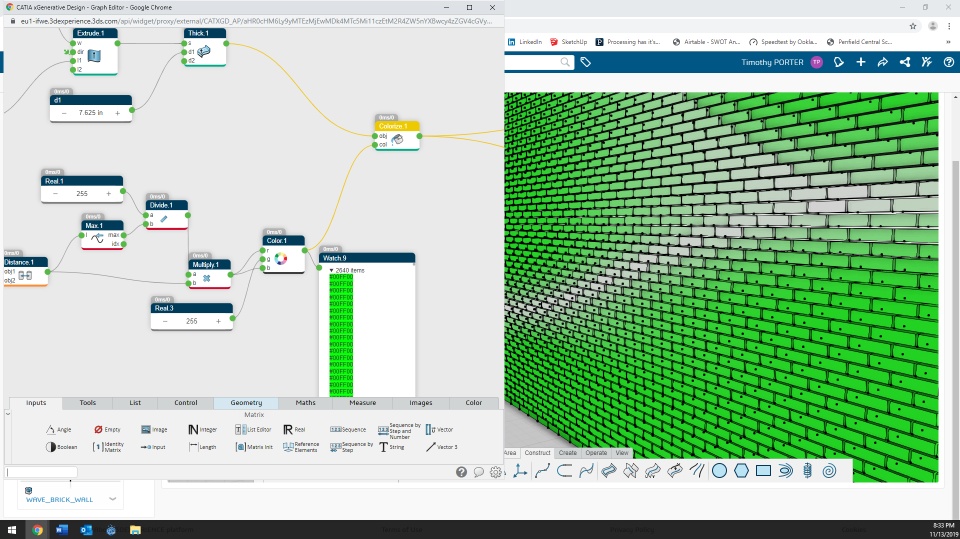Insert an Identity Matrix node
Image resolution: width=960 pixels, height=539 pixels.
click(x=108, y=447)
